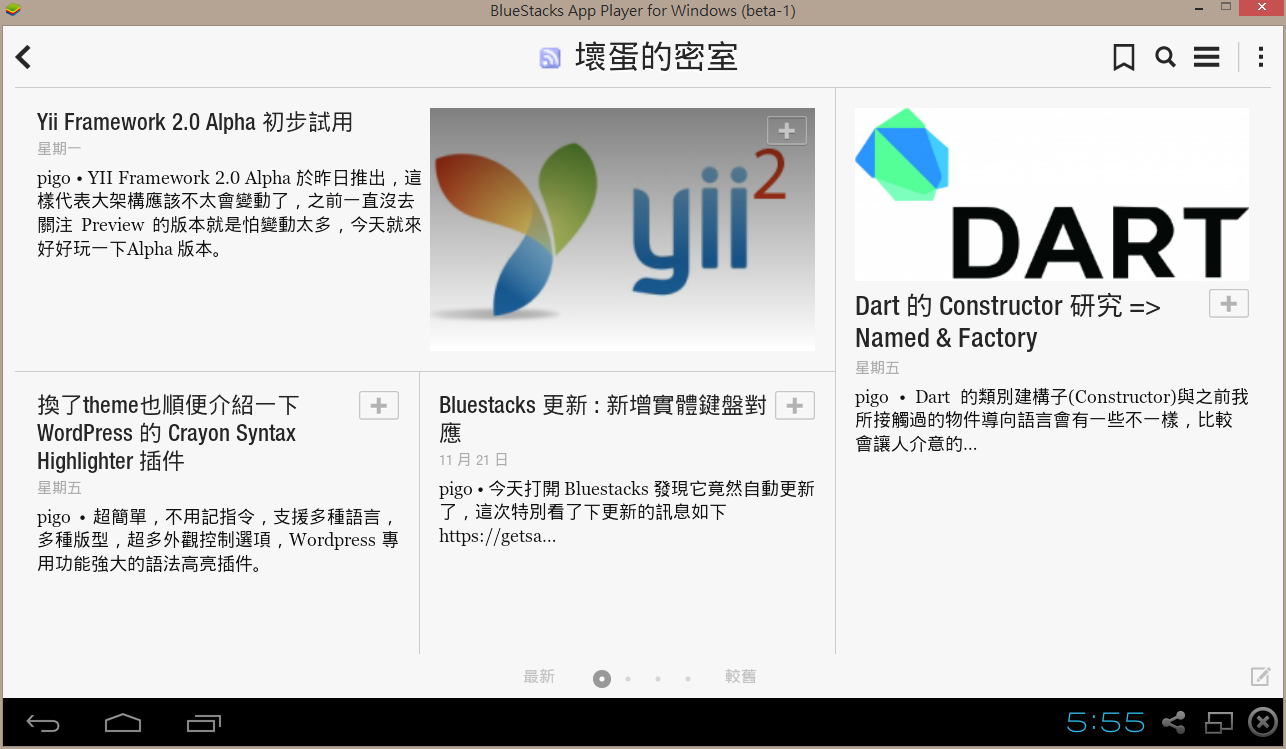Open search with the magnifier icon
Image resolution: width=1286 pixels, height=749 pixels.
[x=1165, y=57]
